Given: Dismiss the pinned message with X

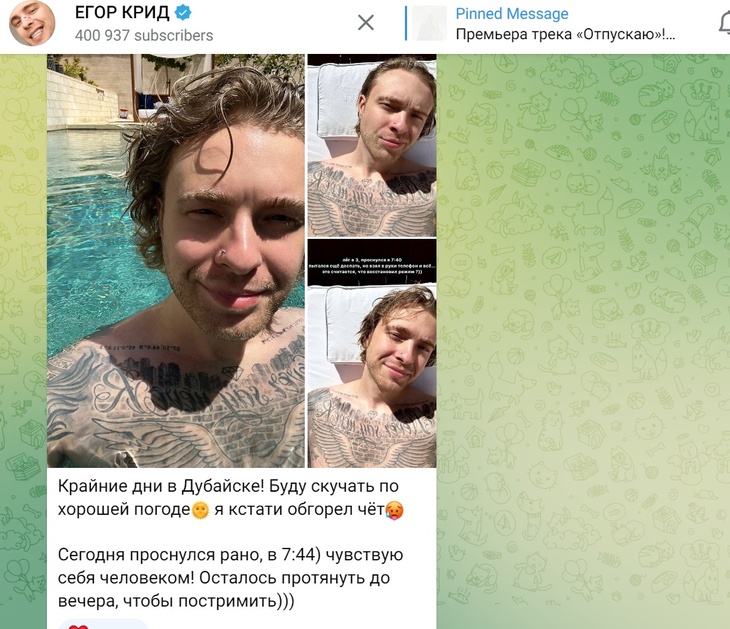Looking at the screenshot, I should [x=366, y=22].
